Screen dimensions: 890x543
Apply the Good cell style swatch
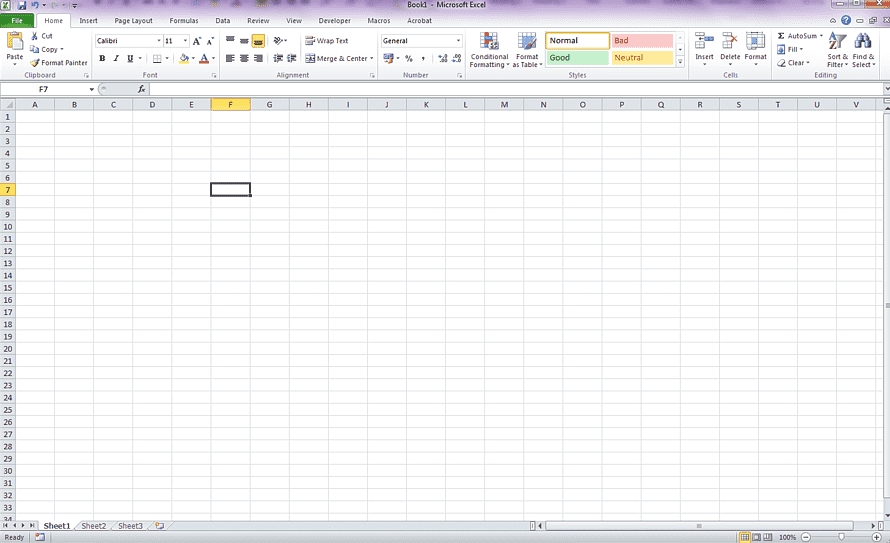[577, 58]
